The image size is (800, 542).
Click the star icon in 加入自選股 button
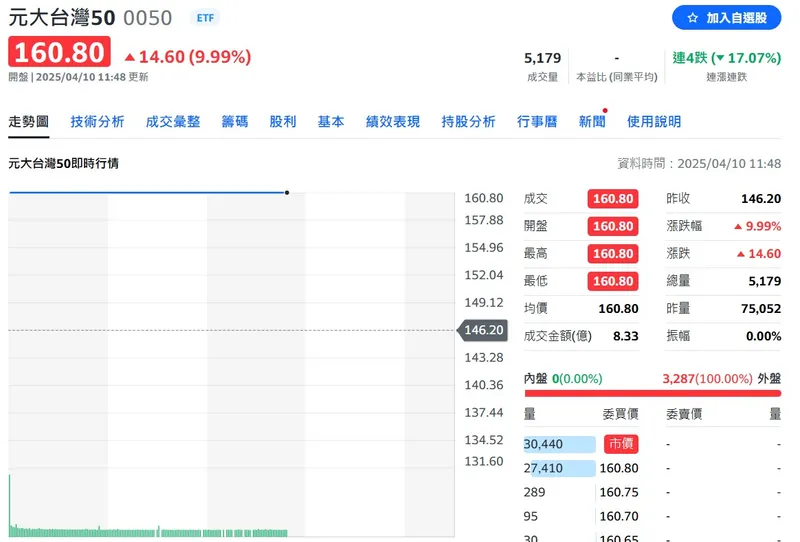point(692,18)
